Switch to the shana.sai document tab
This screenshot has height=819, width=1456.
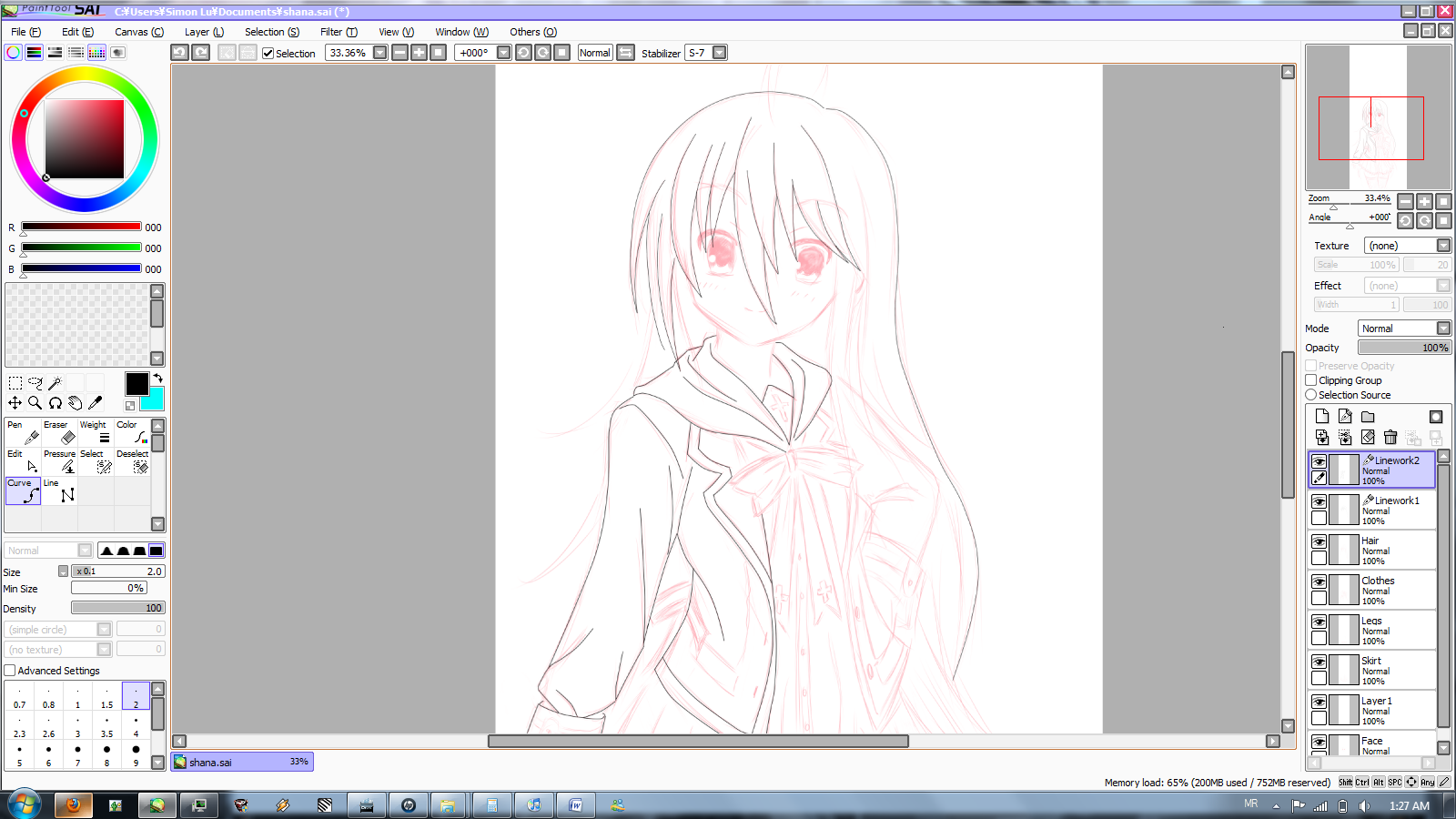coord(242,762)
